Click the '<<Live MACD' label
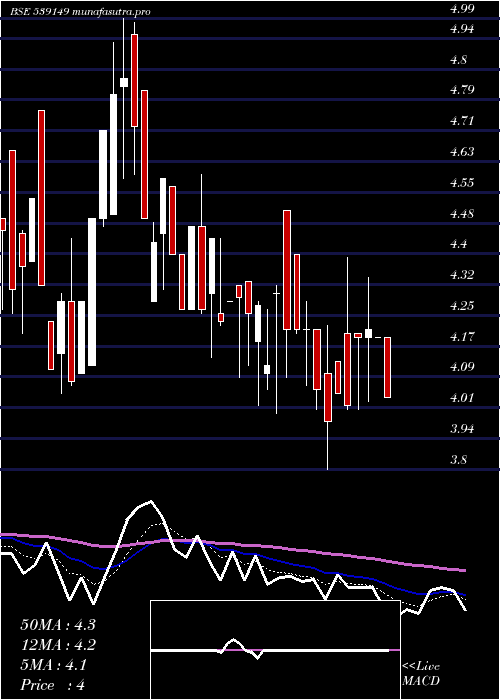Image resolution: width=500 pixels, height=700 pixels. [421, 674]
